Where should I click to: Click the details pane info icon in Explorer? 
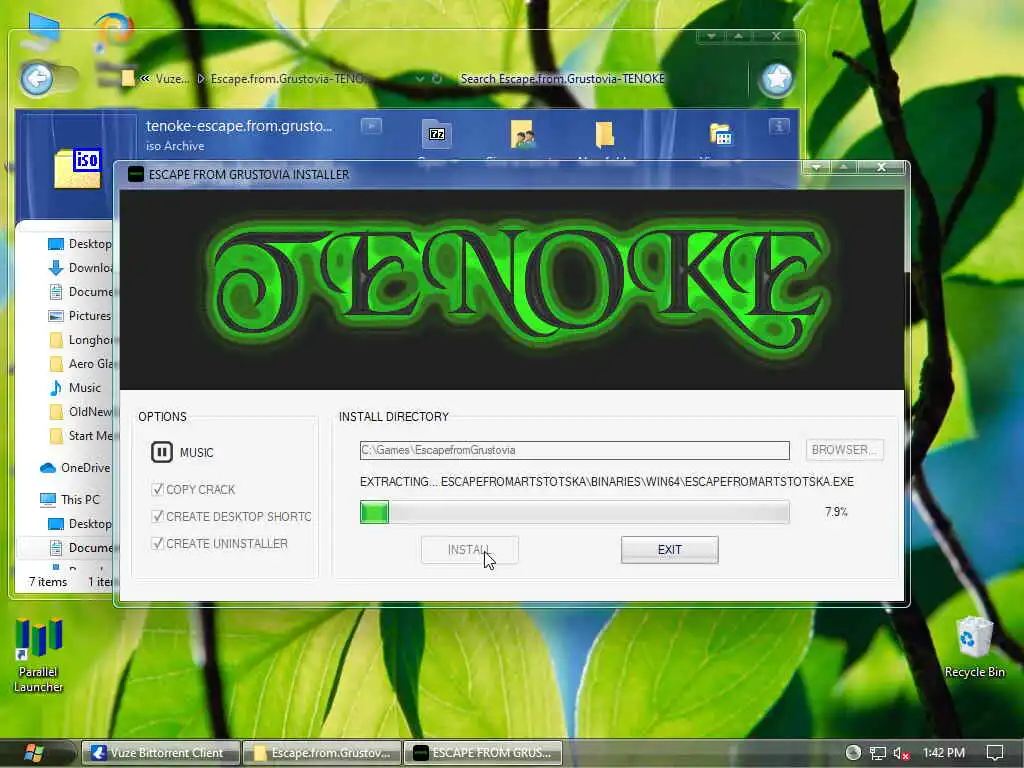(x=778, y=126)
